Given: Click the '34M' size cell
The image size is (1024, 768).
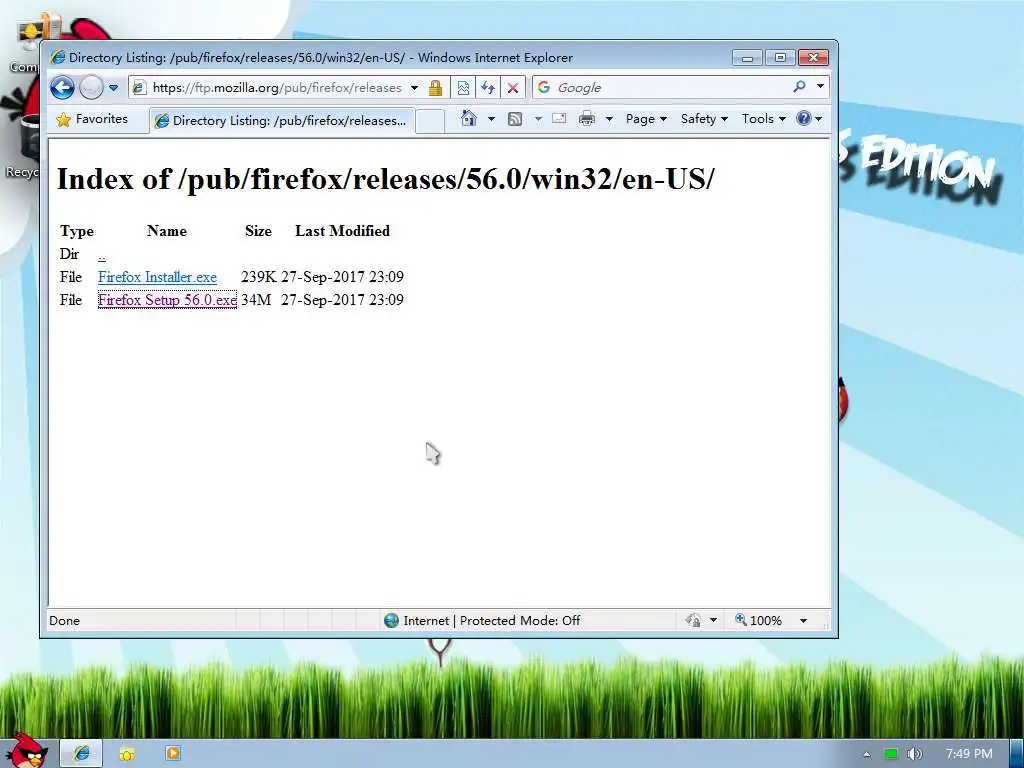Looking at the screenshot, I should tap(256, 300).
